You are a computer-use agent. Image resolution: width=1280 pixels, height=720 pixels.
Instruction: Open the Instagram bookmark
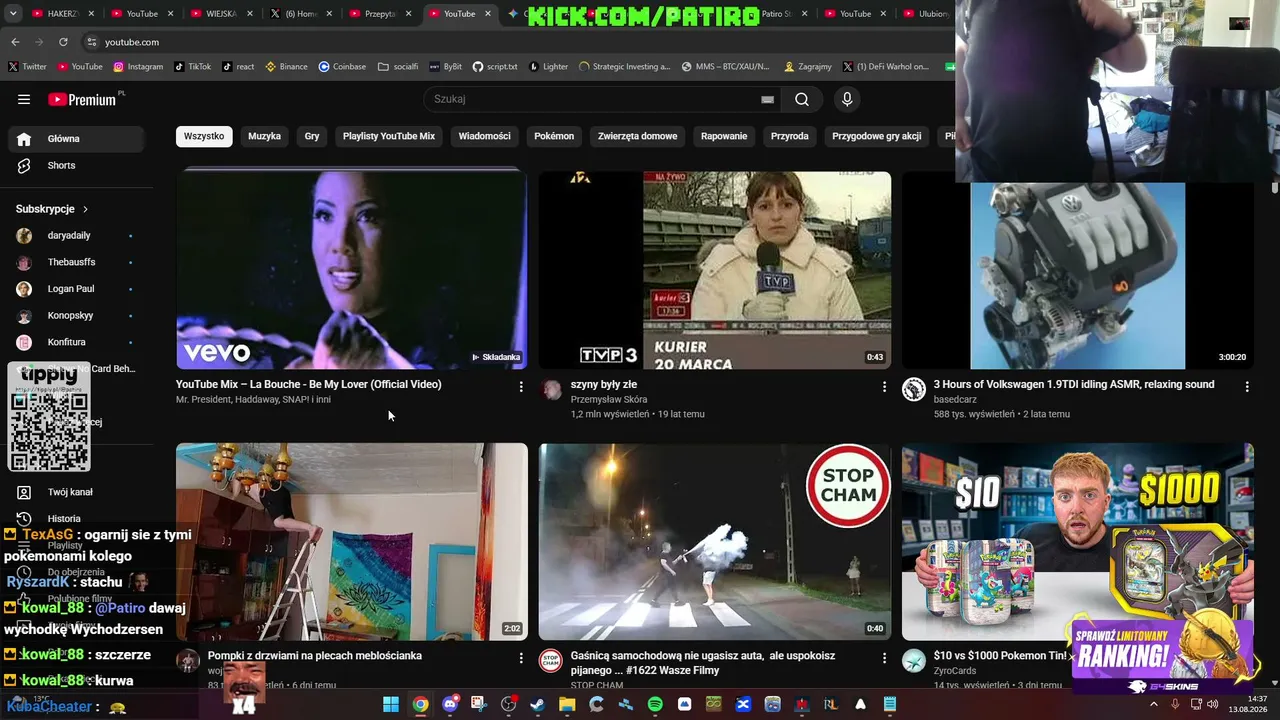pos(138,67)
